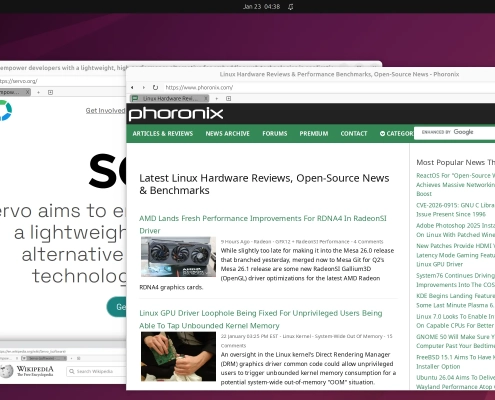This screenshot has width=495, height=400.
Task: Click the Wikipedia search magnifier icon
Action: [71, 371]
